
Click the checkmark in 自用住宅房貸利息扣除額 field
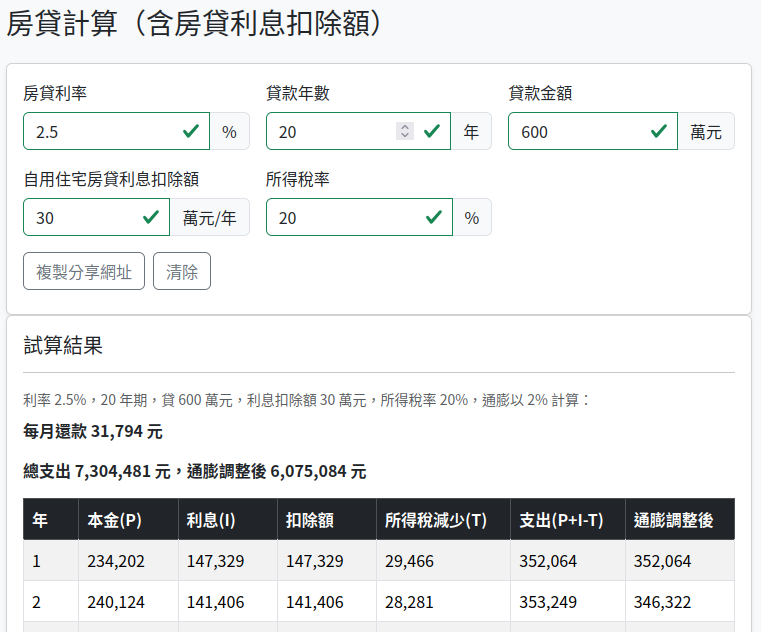(x=150, y=217)
